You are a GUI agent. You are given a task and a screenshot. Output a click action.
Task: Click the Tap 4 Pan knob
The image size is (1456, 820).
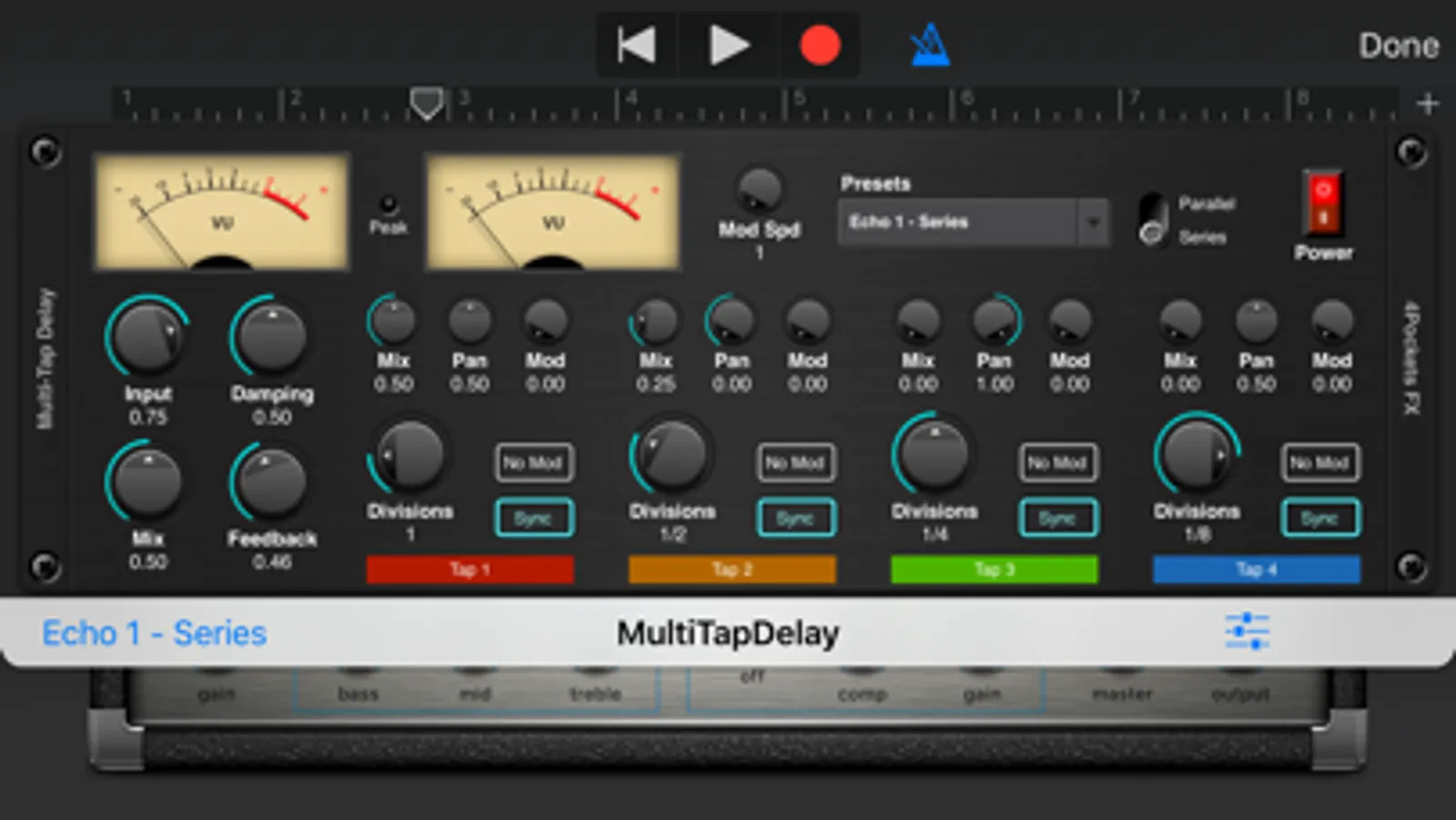[x=1257, y=320]
